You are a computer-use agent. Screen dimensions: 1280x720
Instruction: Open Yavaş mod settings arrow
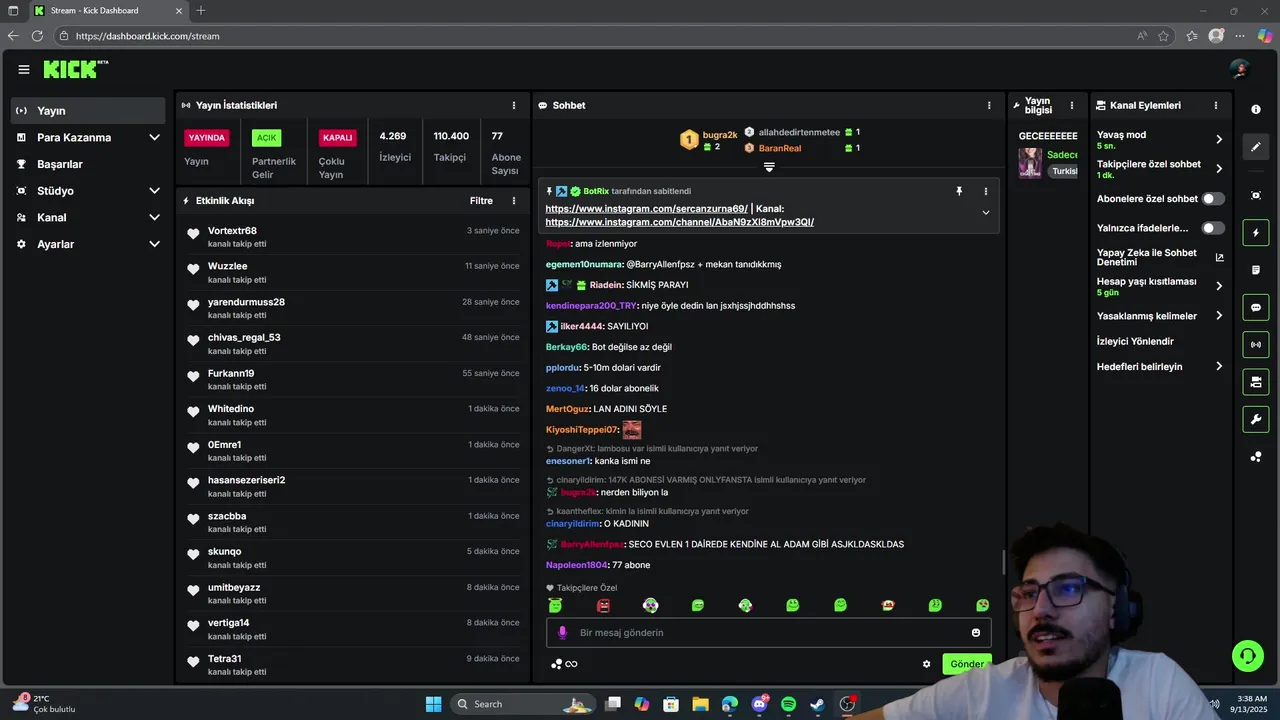click(1219, 139)
